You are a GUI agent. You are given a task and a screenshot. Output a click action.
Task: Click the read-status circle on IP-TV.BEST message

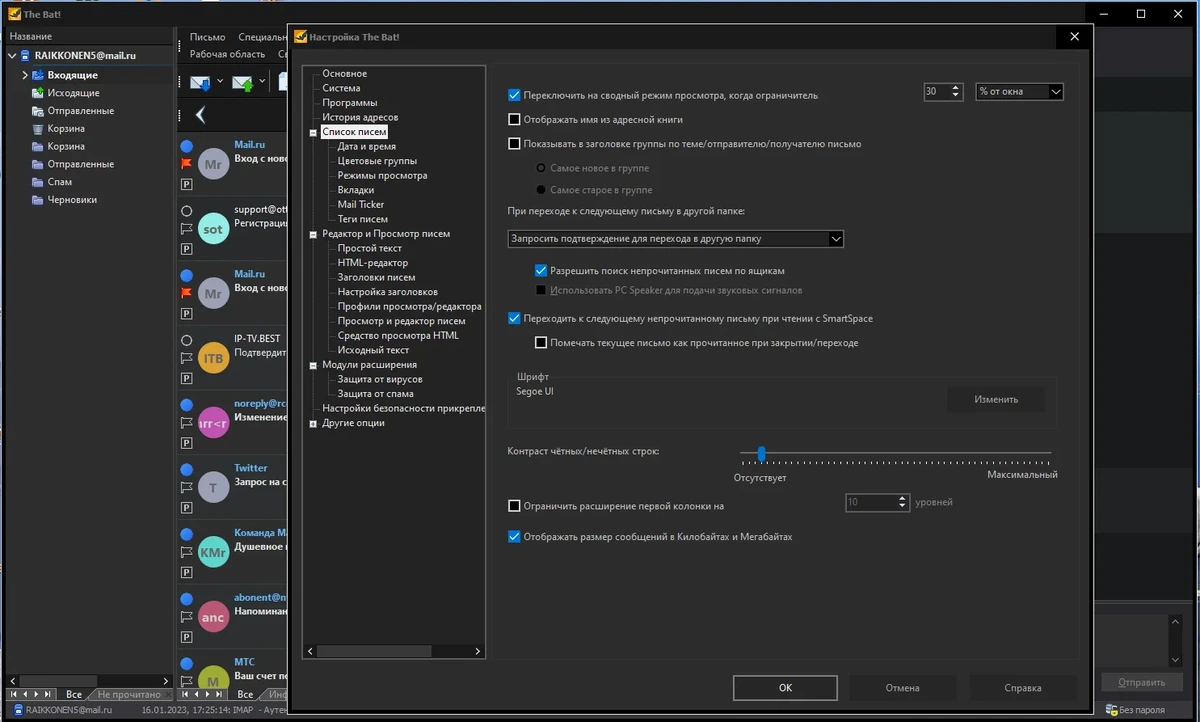186,340
